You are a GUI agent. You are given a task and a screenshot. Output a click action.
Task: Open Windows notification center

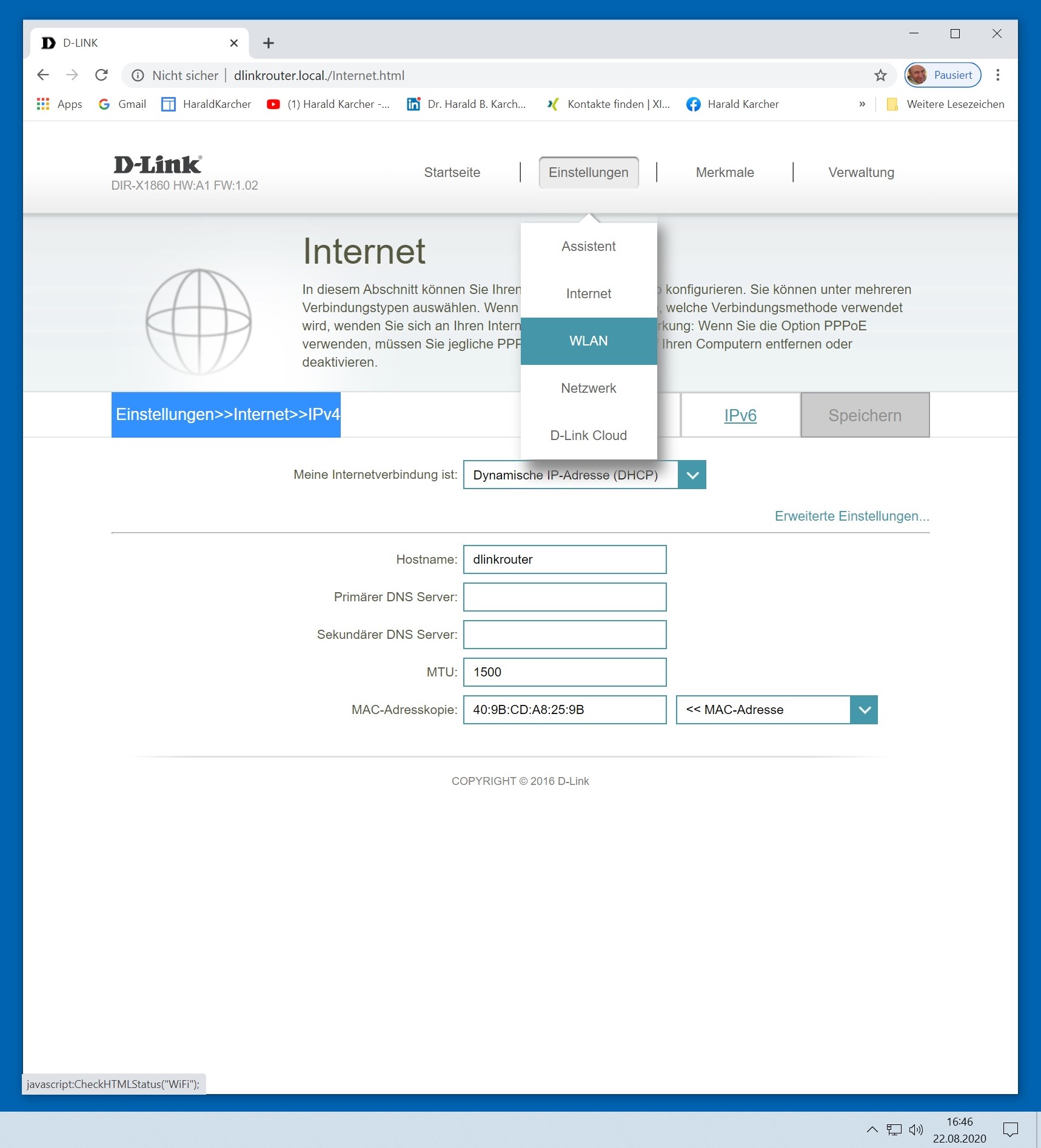click(x=1010, y=1129)
